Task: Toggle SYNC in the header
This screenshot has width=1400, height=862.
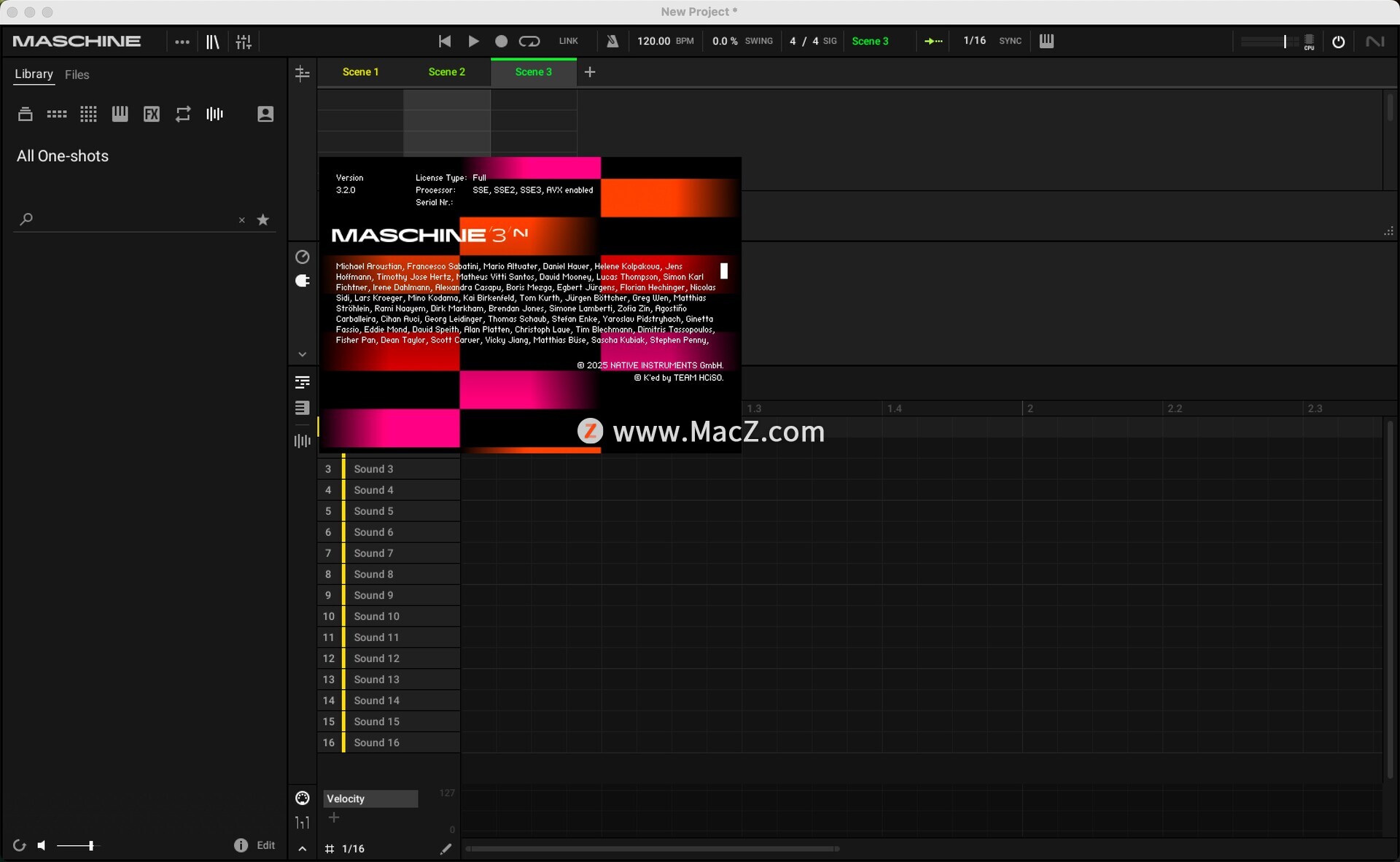Action: pos(1010,41)
